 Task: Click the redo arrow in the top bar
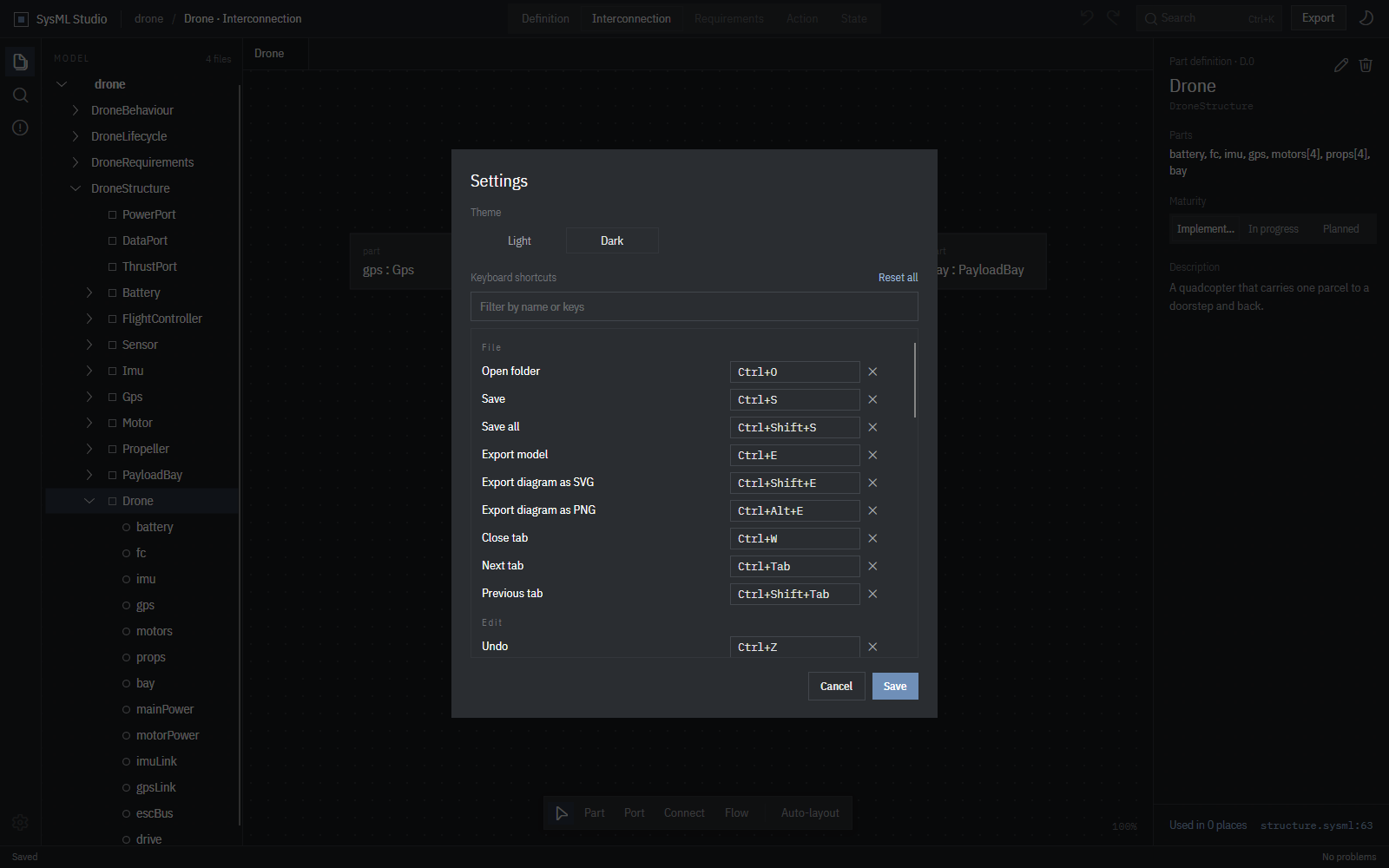1114,18
